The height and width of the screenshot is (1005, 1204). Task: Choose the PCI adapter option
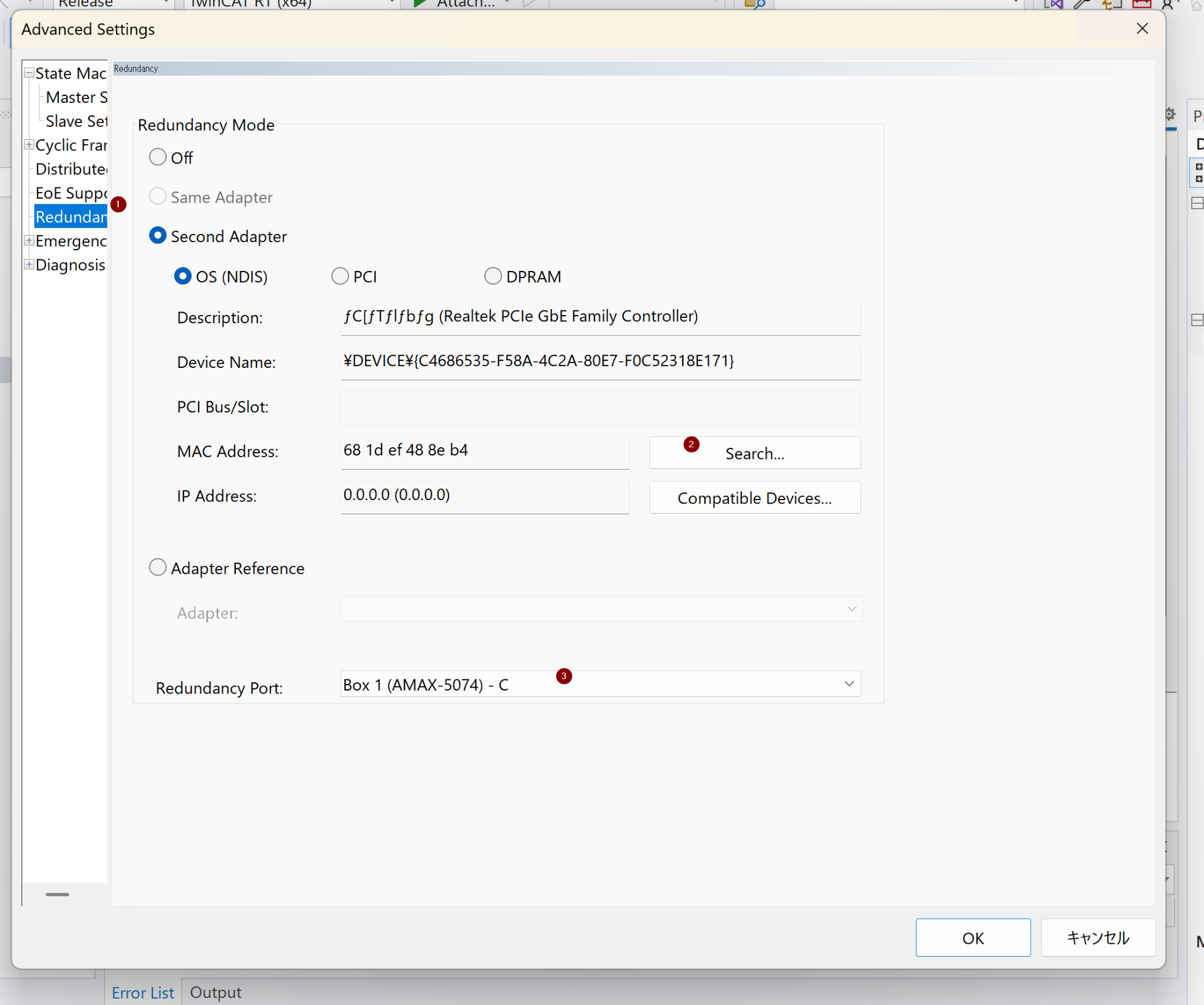[x=340, y=276]
